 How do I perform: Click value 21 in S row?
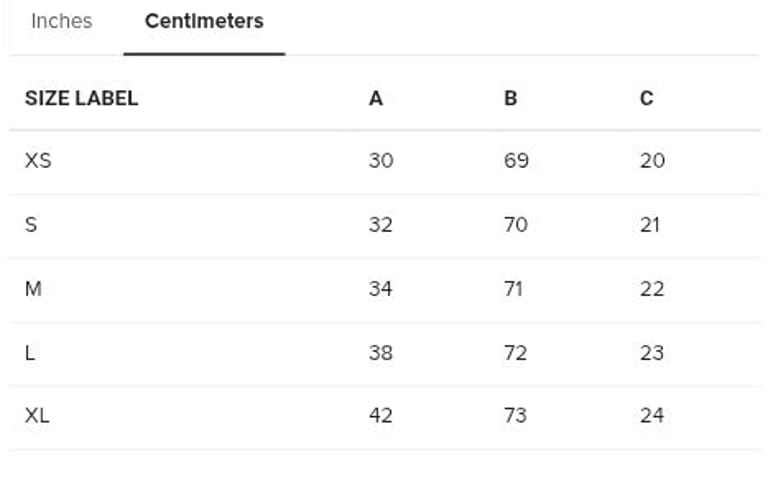pos(650,224)
